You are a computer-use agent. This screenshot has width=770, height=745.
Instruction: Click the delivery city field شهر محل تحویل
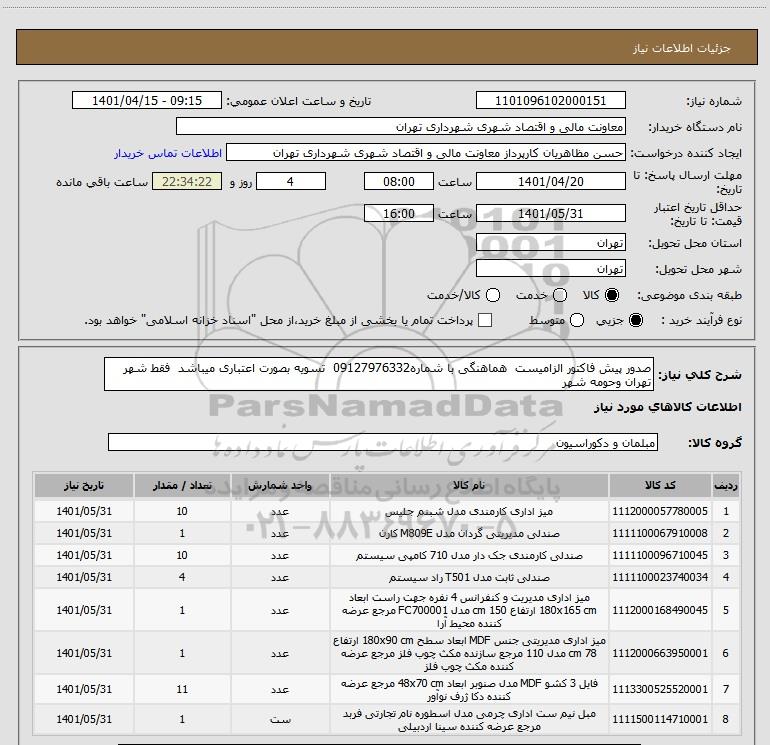point(550,269)
